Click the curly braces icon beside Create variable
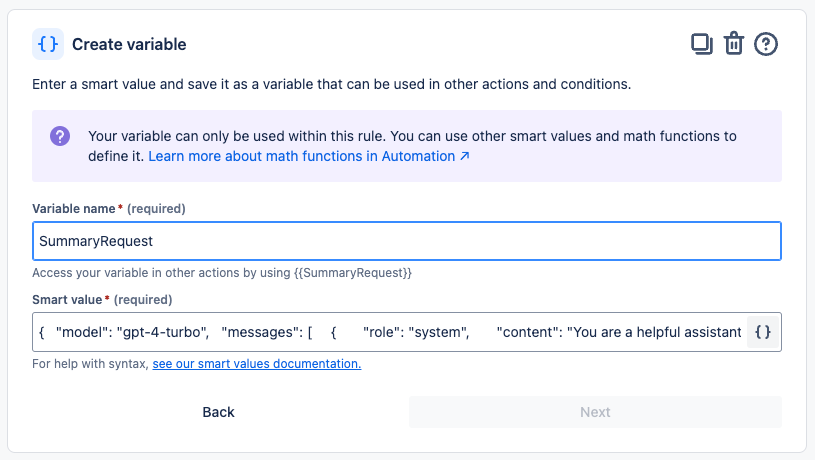 (48, 44)
